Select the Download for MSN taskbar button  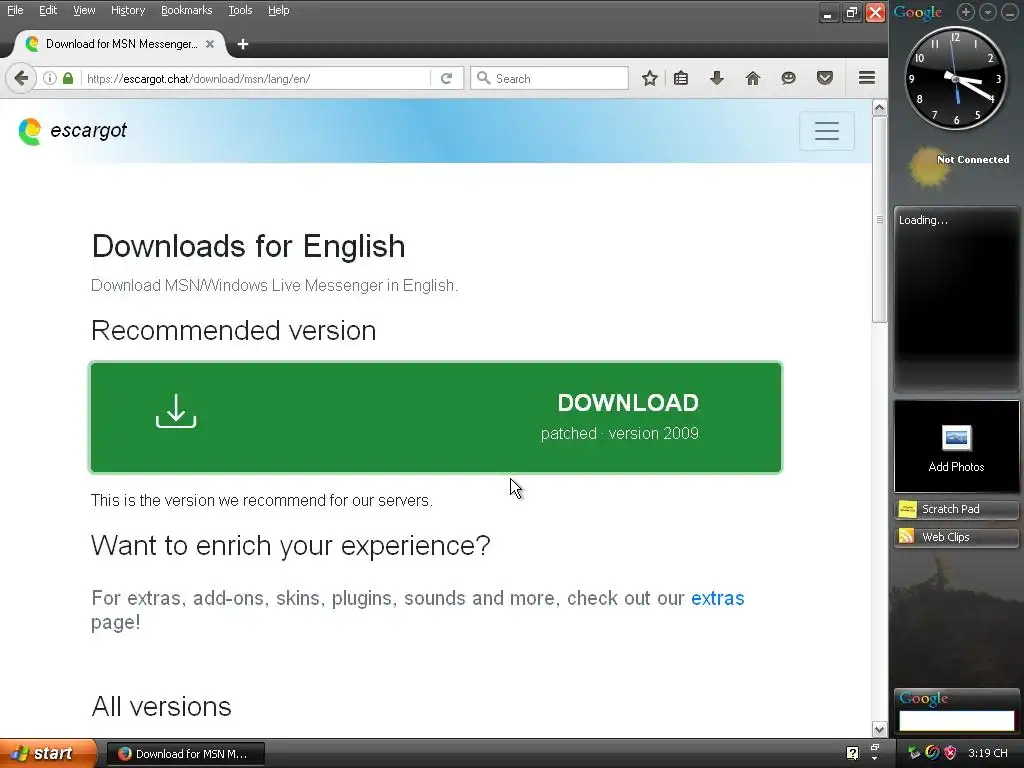click(x=185, y=754)
